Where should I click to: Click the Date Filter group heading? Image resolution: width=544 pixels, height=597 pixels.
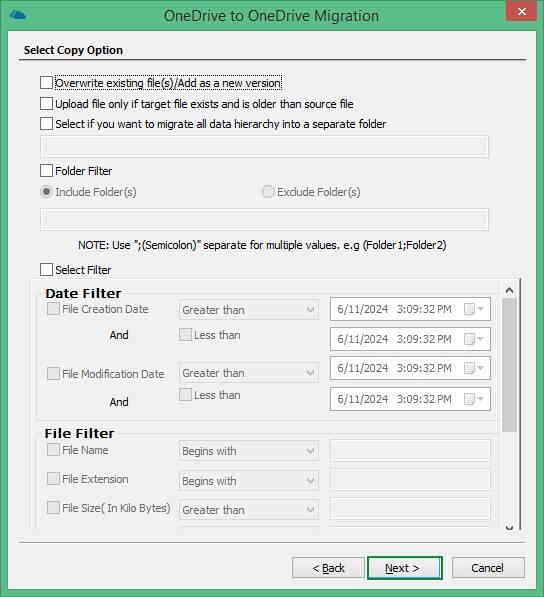tap(83, 293)
